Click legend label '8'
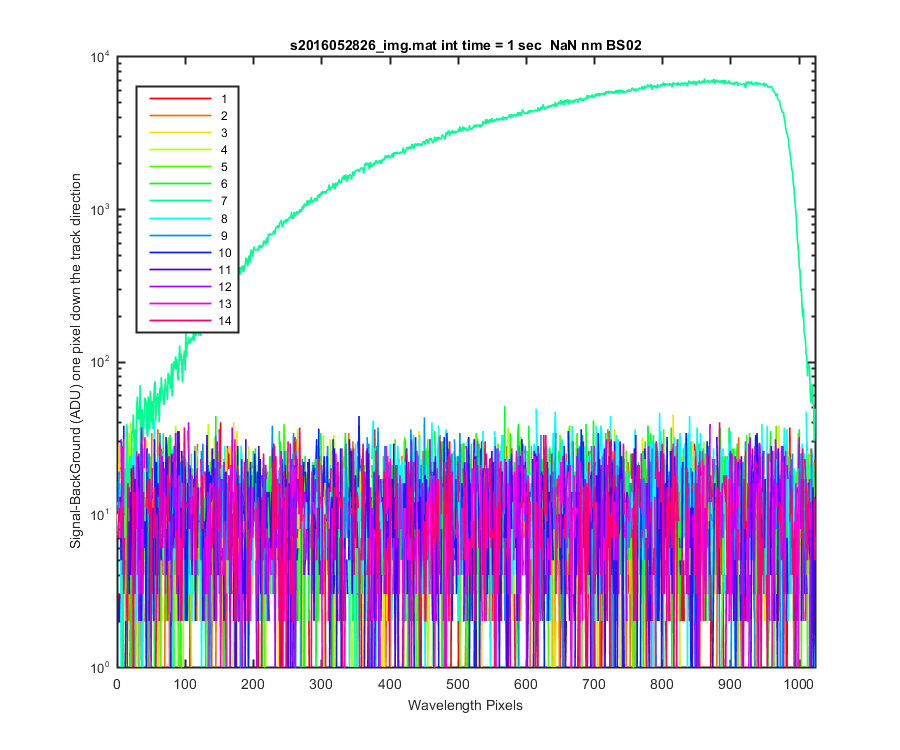 (224, 219)
